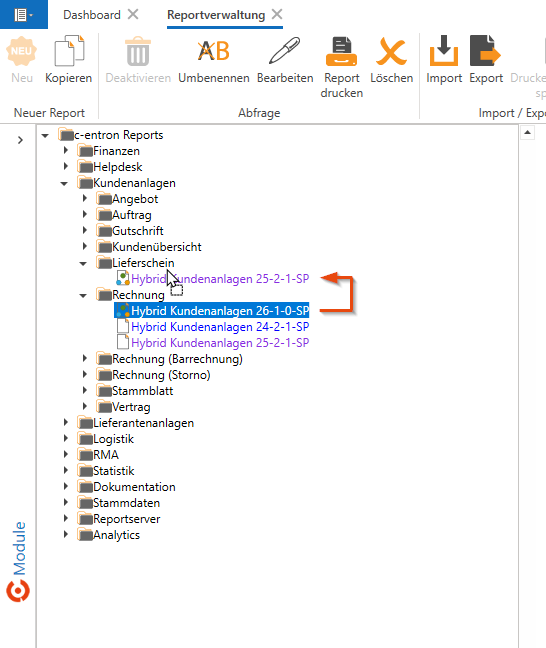Screen dimensions: 546x648
Task: Select the Kundenübersicht tree label
Action: (x=157, y=247)
